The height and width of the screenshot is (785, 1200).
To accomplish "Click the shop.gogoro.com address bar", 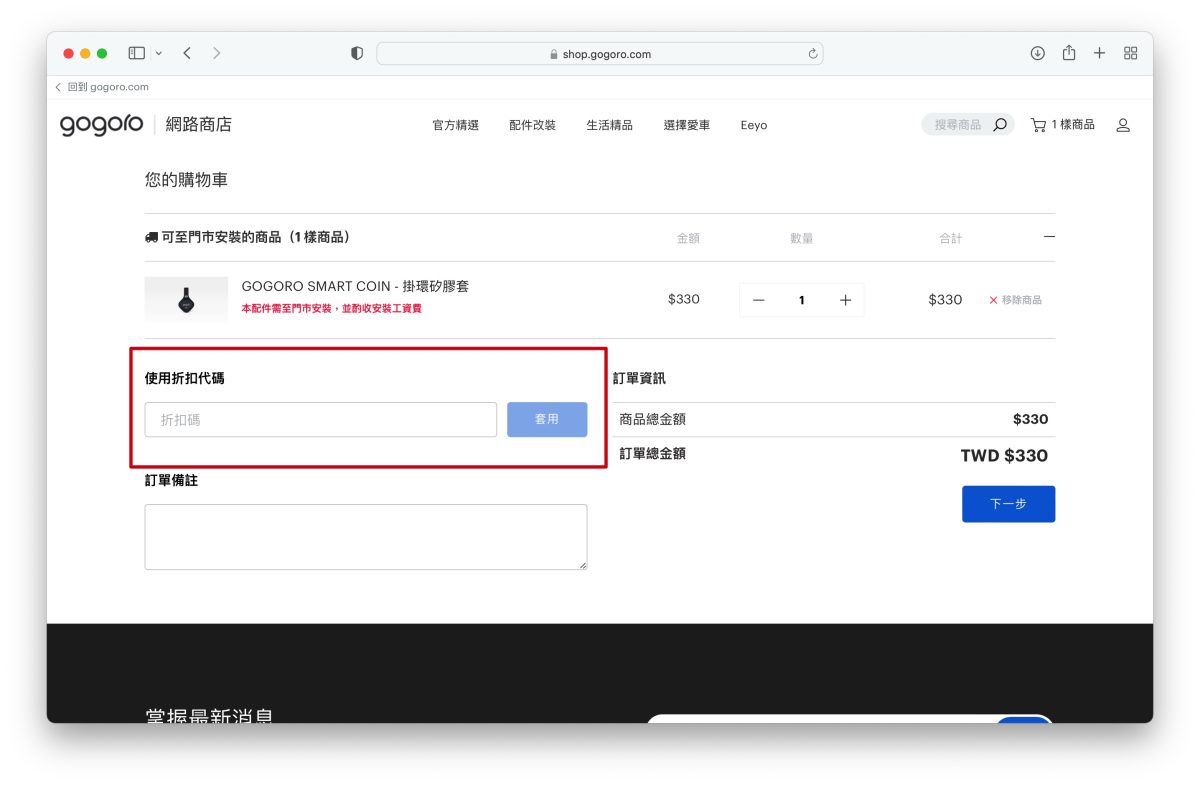I will click(600, 54).
